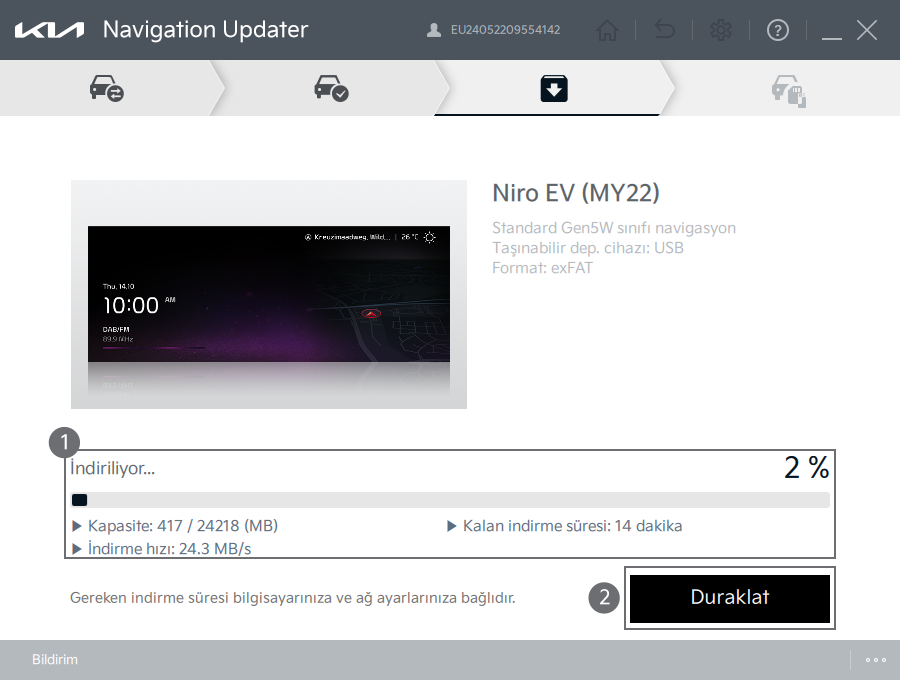
Task: Select the vehicle change step tab
Action: pos(107,88)
